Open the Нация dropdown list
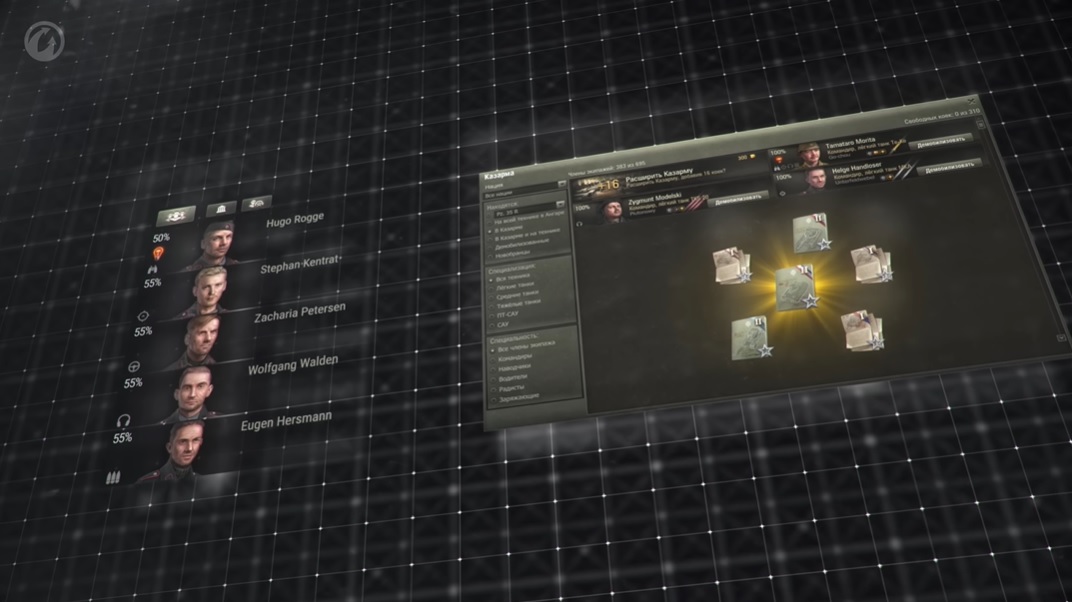This screenshot has height=602, width=1072. pos(525,186)
